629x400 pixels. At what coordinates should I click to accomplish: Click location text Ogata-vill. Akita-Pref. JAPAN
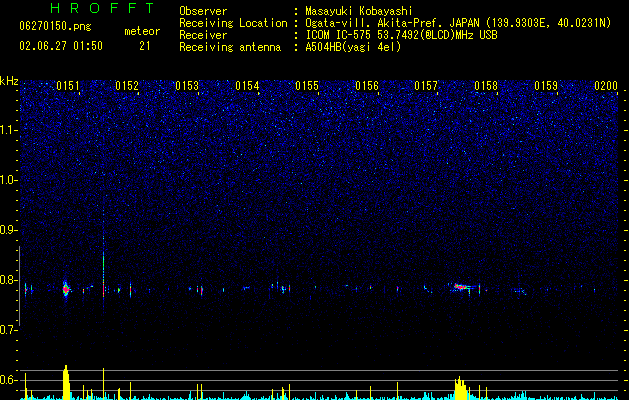click(393, 23)
